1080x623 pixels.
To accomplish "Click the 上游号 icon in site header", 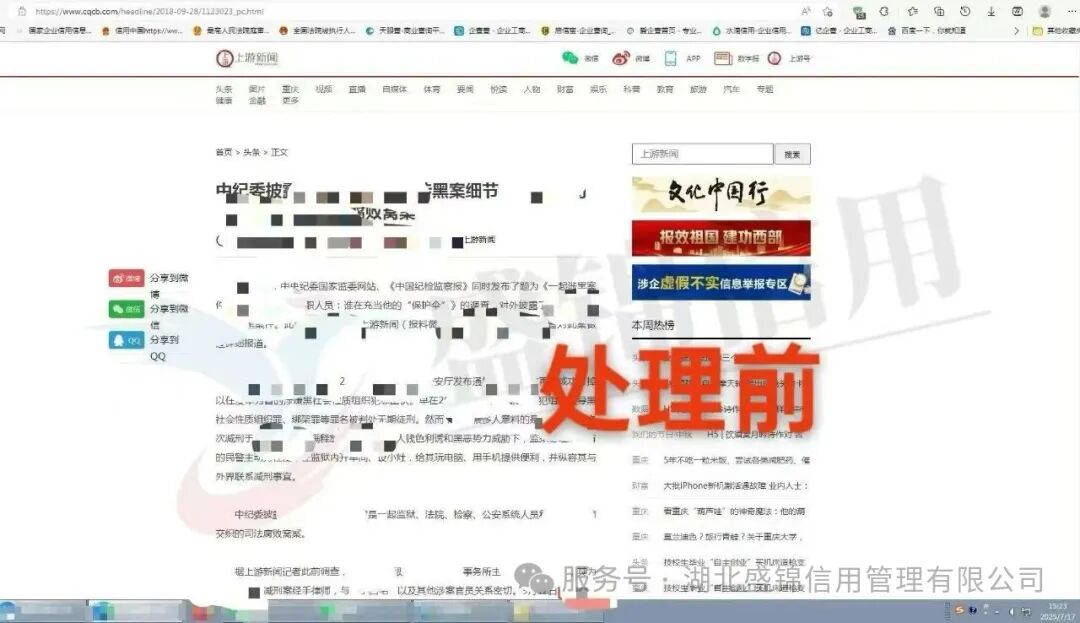I will coord(775,59).
